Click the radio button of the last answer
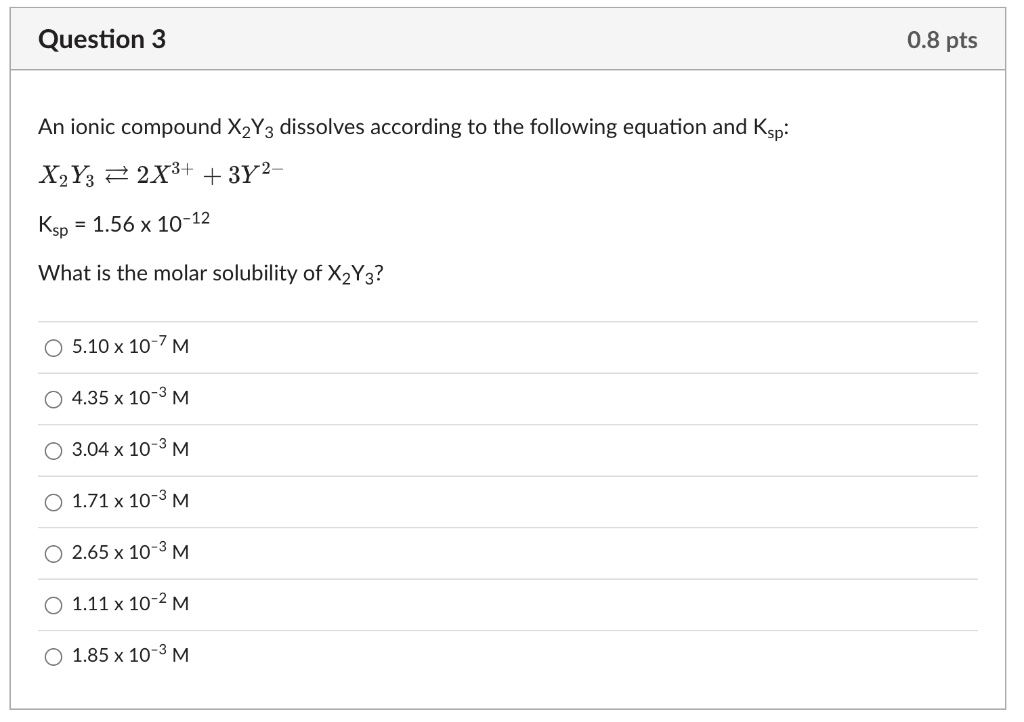The image size is (1024, 722). [x=52, y=657]
